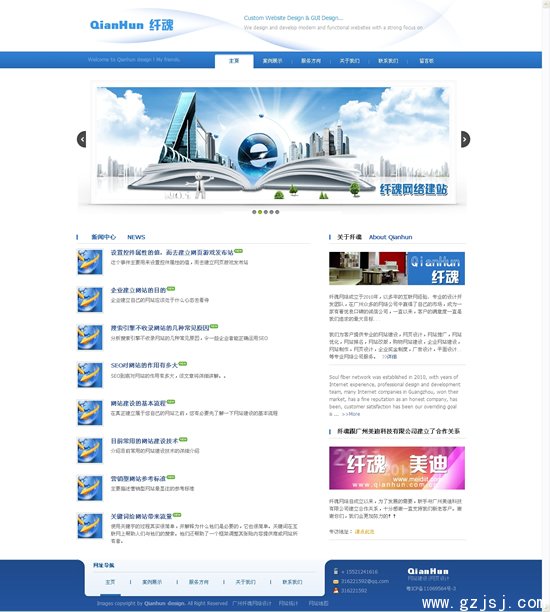Click the QQ contact icon in footer
Image resolution: width=550 pixels, height=612 pixels.
(336, 591)
